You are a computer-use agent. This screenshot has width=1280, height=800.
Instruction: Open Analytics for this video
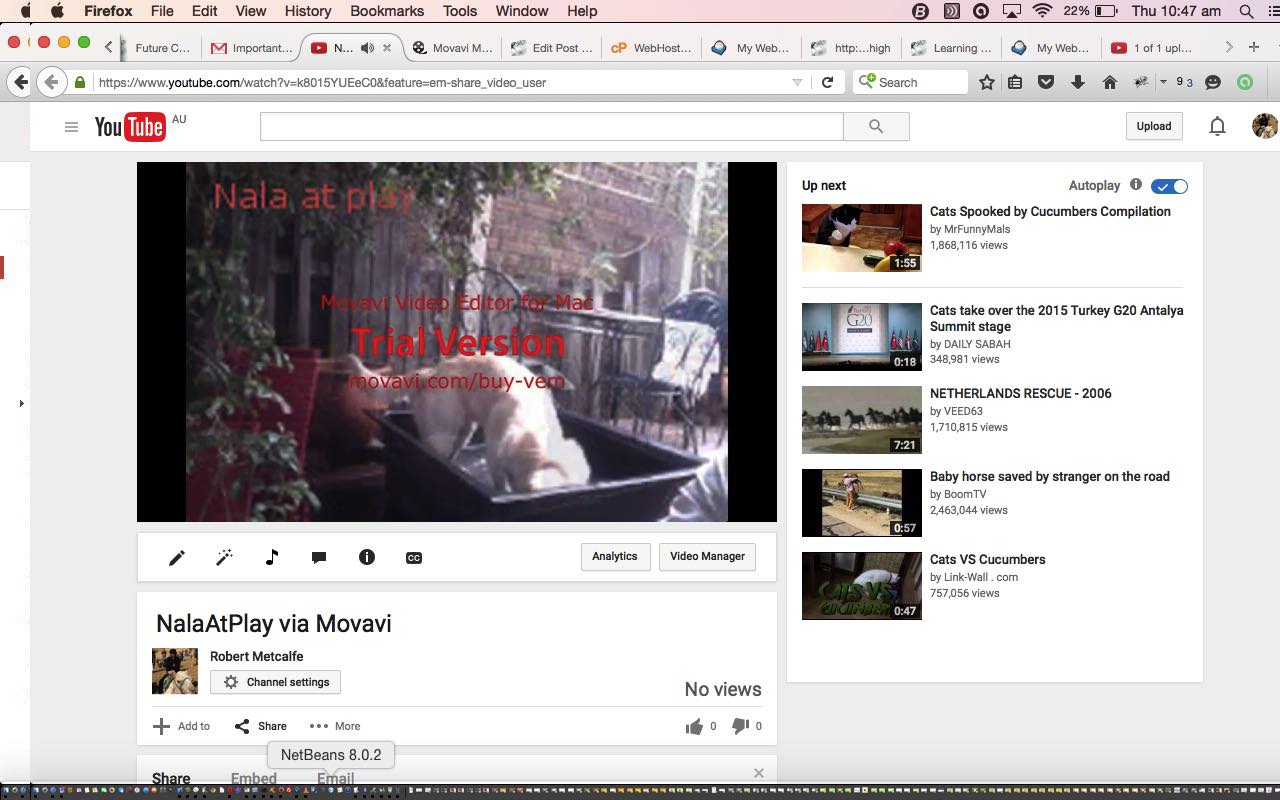(x=614, y=556)
